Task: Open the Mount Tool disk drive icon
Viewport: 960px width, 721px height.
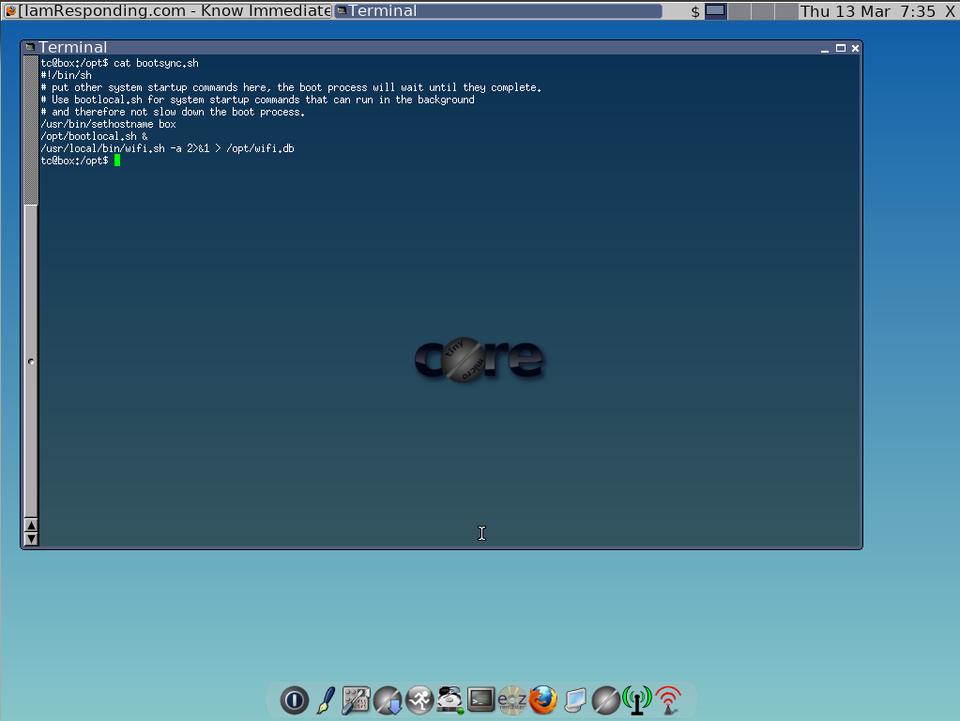Action: coord(450,700)
